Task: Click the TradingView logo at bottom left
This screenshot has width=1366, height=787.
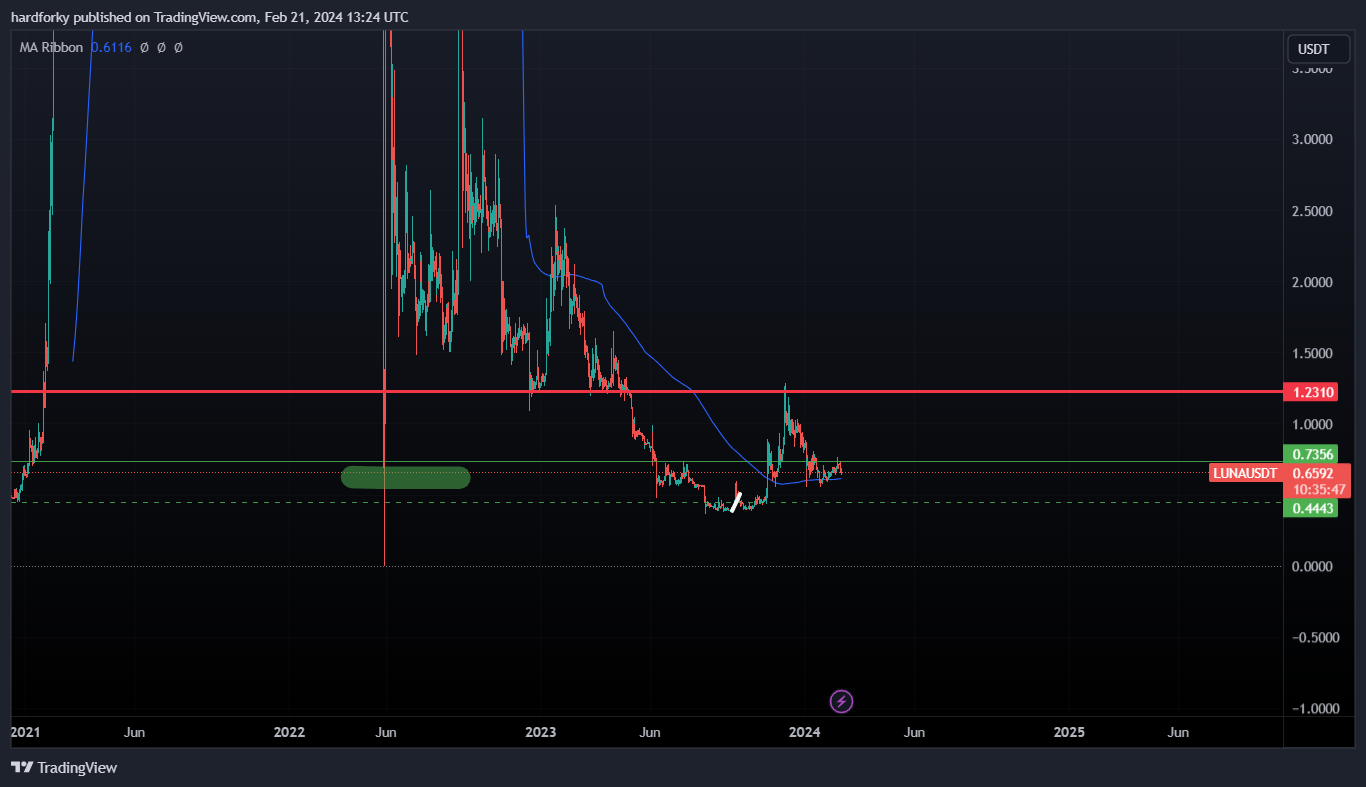Action: pyautogui.click(x=64, y=767)
